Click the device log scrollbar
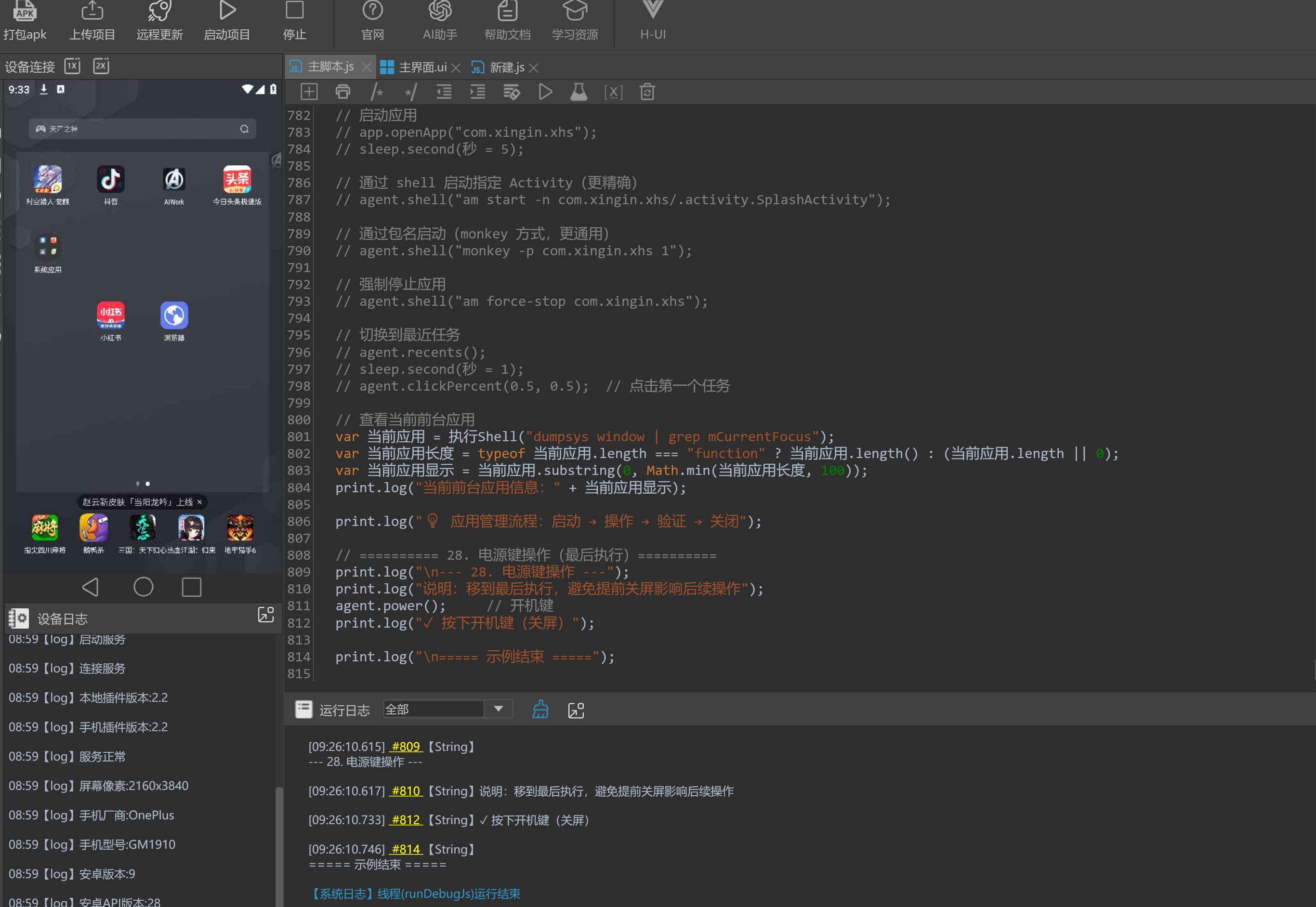This screenshot has height=907, width=1316. click(279, 846)
